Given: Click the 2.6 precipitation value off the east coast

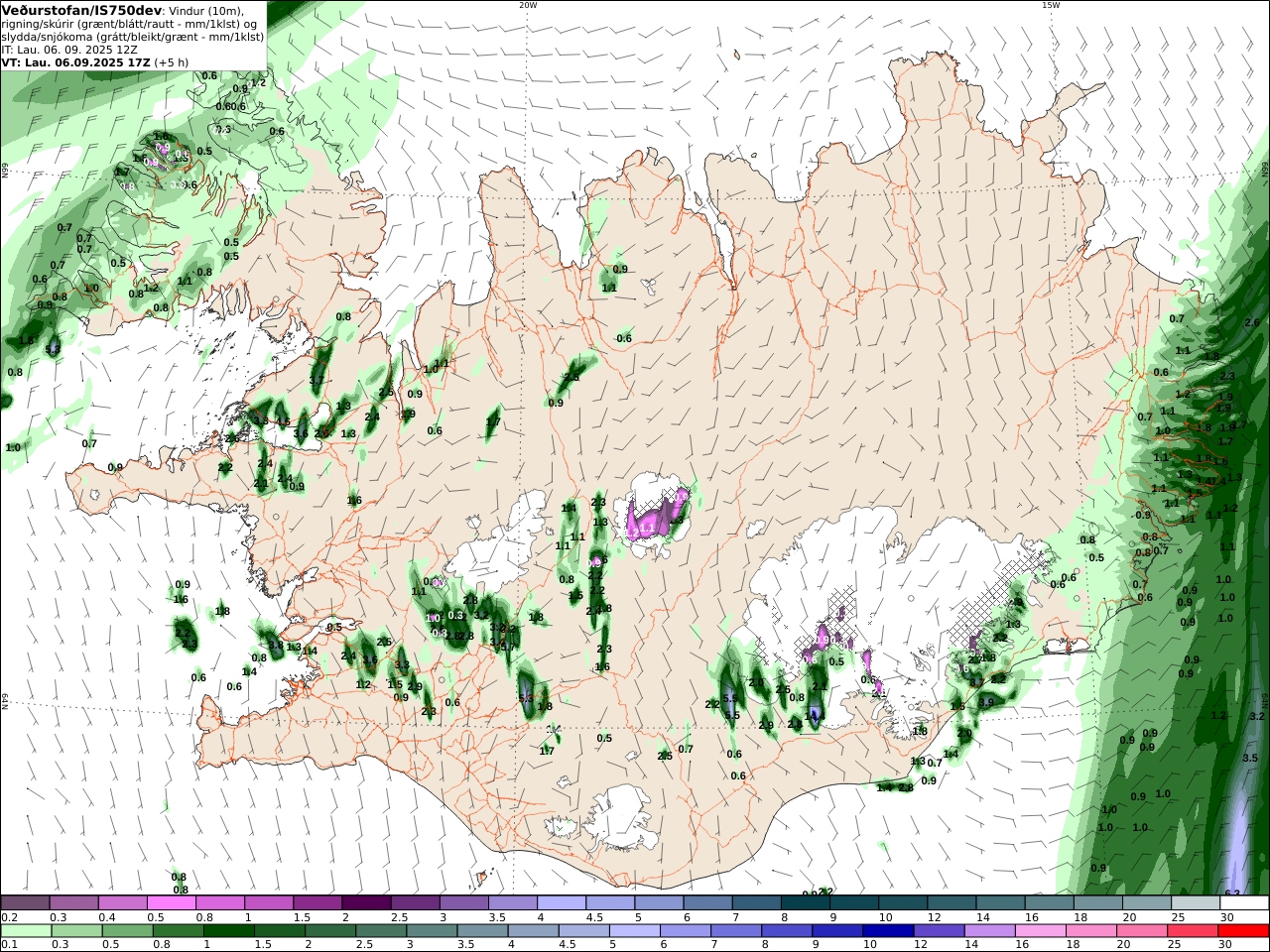Looking at the screenshot, I should pyautogui.click(x=1251, y=322).
